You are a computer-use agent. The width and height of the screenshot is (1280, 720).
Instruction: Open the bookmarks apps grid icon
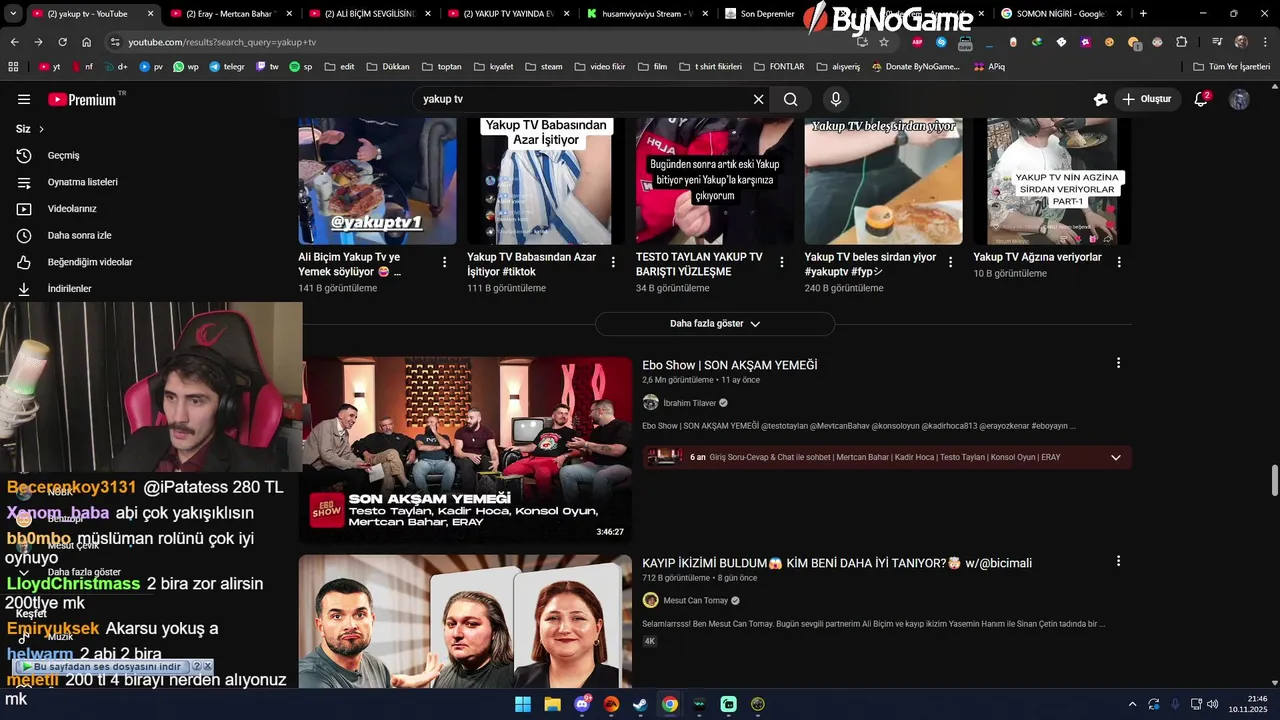13,67
